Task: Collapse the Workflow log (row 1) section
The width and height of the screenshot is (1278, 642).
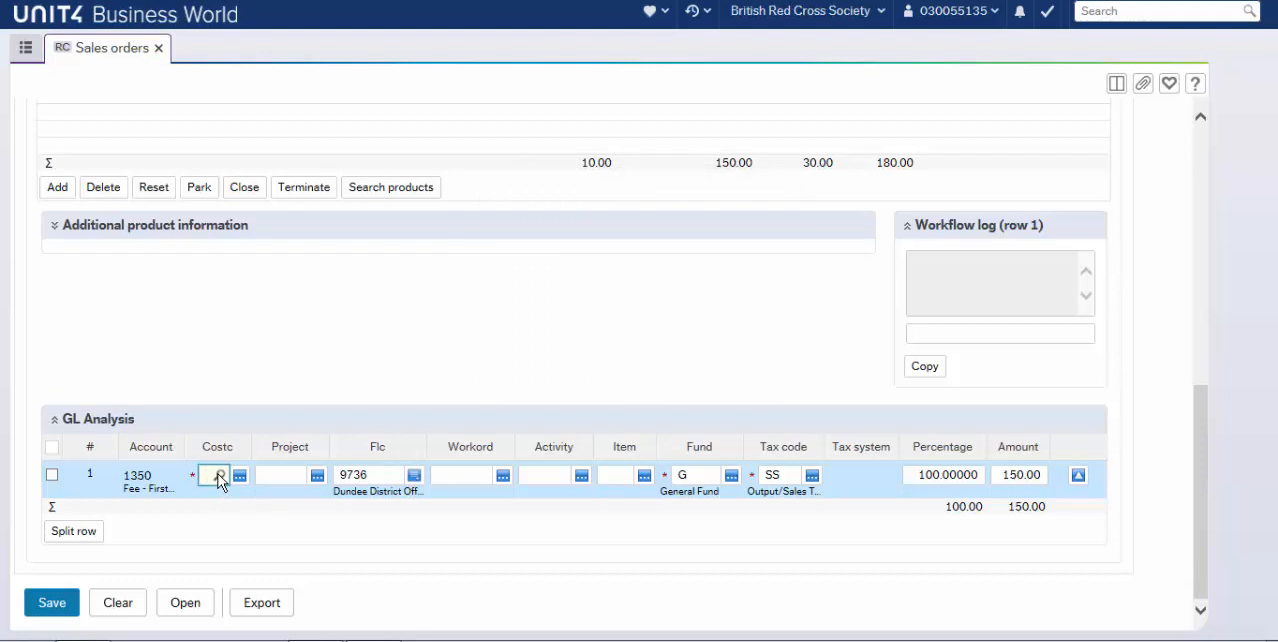Action: (x=907, y=226)
